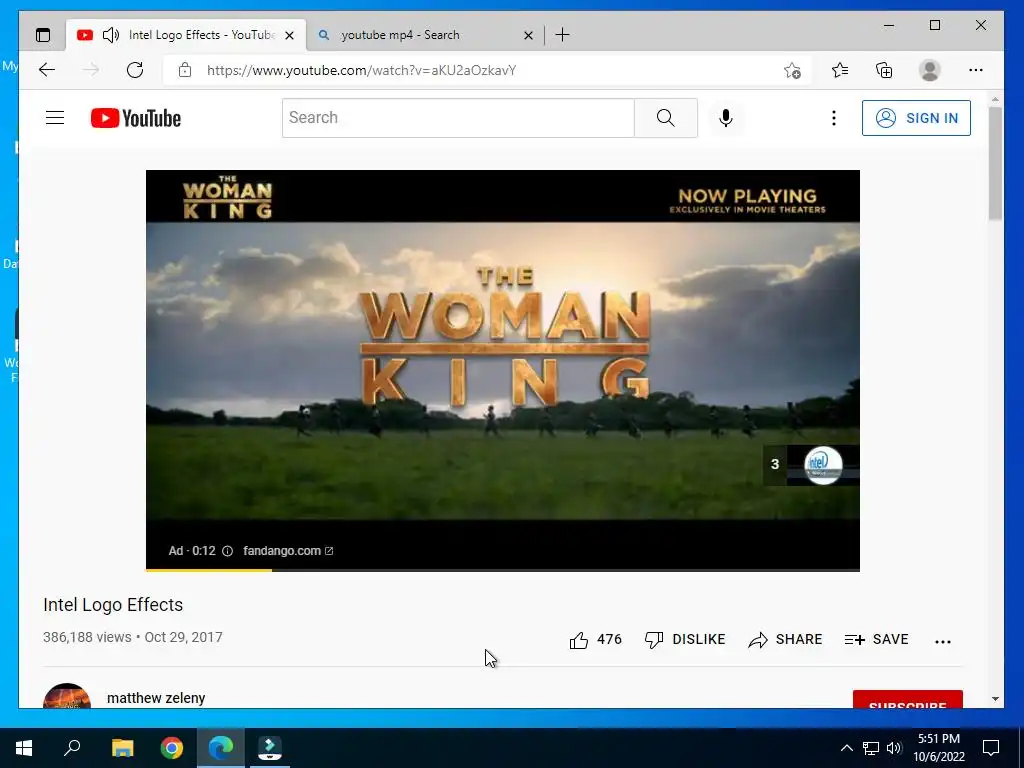
Task: Click the ad progress bar
Action: point(502,570)
